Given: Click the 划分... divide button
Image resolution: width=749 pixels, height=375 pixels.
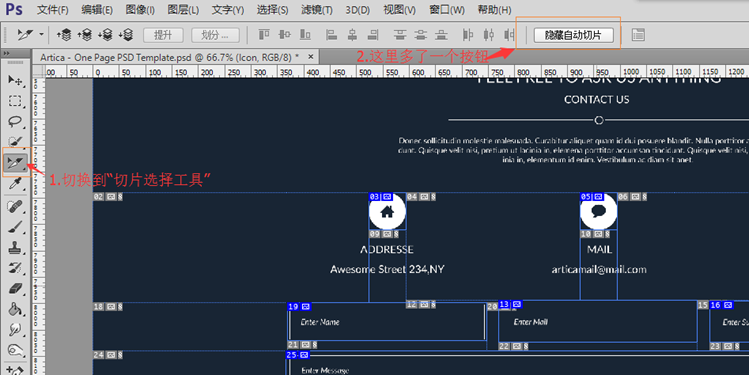Looking at the screenshot, I should tap(215, 35).
